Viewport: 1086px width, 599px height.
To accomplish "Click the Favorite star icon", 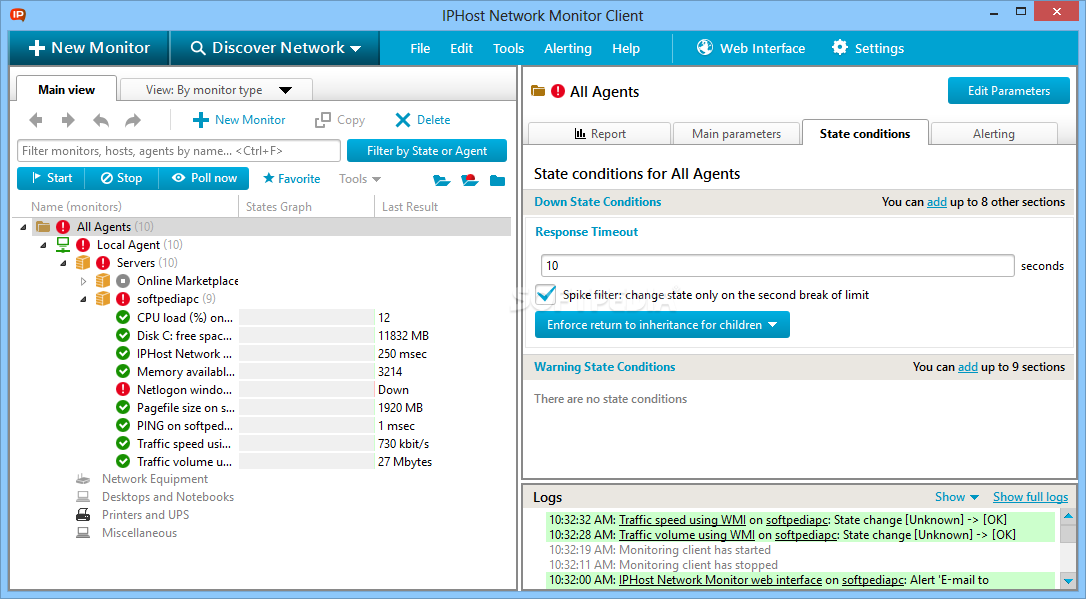I will [x=269, y=178].
